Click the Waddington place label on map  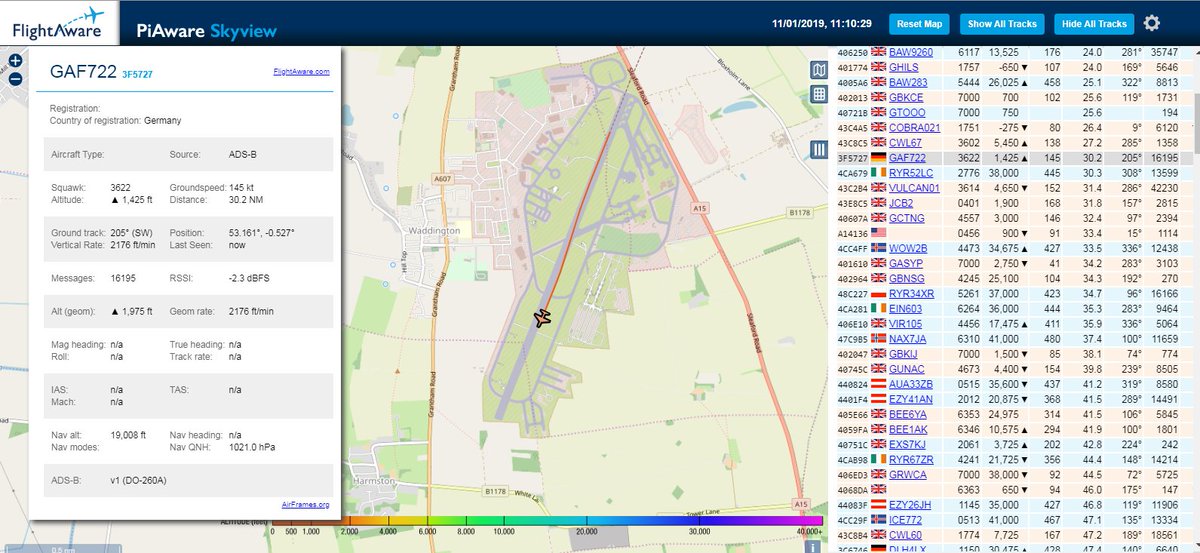[x=433, y=230]
